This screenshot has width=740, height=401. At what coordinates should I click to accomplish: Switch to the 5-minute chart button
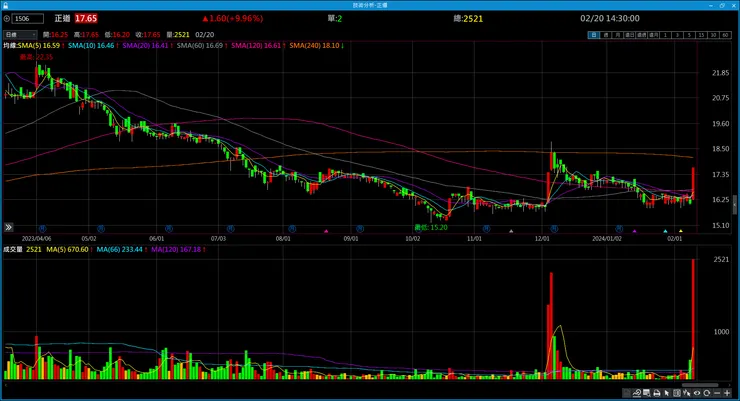[x=689, y=35]
